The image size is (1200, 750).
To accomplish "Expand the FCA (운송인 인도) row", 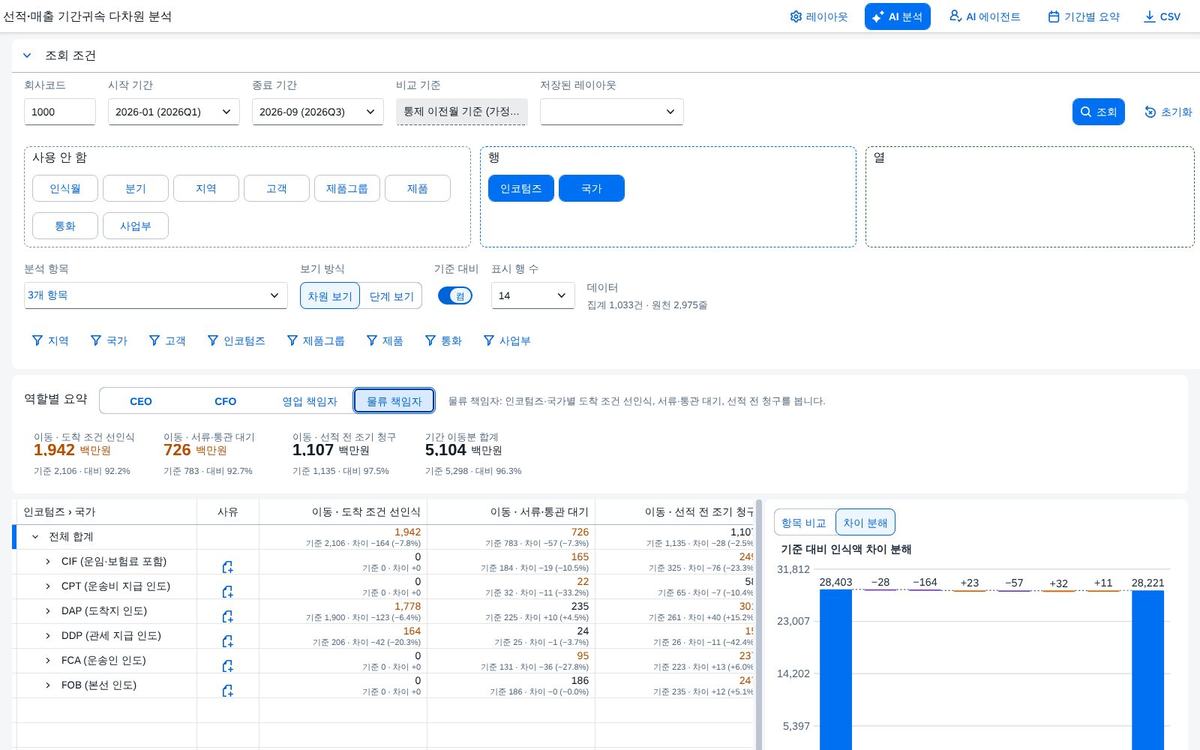I will point(47,661).
